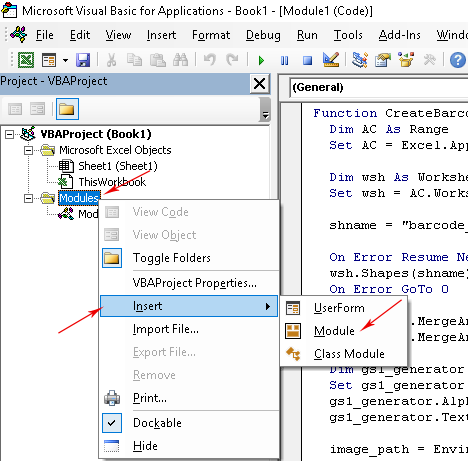The height and width of the screenshot is (461, 468).
Task: Open the File menu
Action: point(45,35)
